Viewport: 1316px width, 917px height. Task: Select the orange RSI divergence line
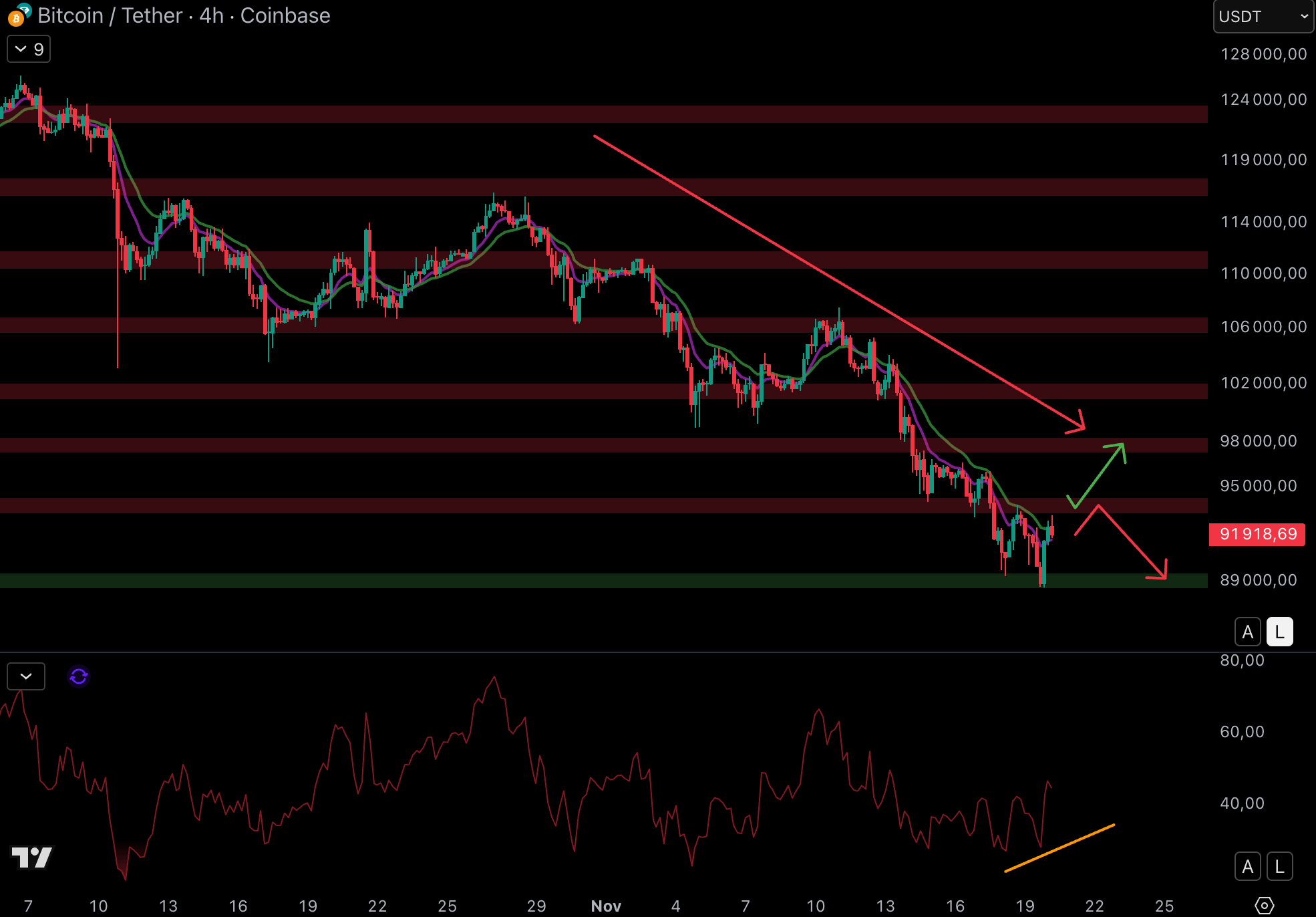coord(1059,848)
